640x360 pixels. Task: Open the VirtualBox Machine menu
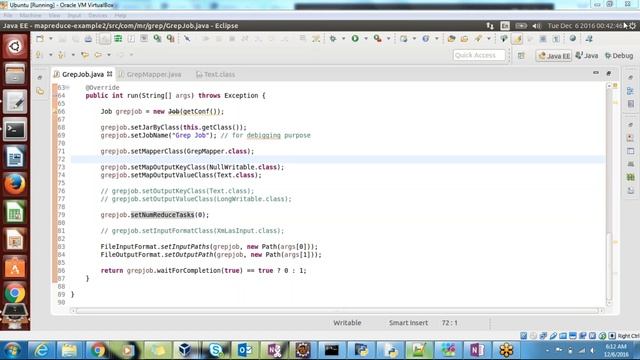point(31,15)
